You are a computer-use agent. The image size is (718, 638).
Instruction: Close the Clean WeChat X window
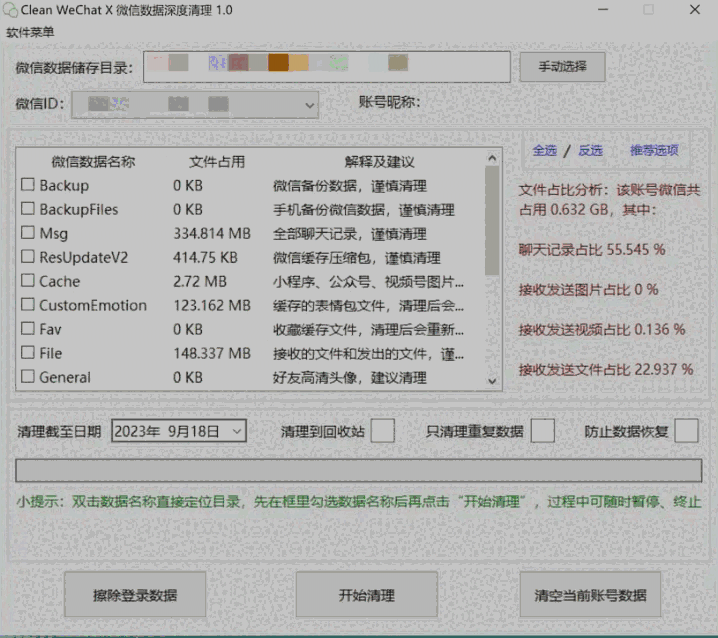click(695, 10)
